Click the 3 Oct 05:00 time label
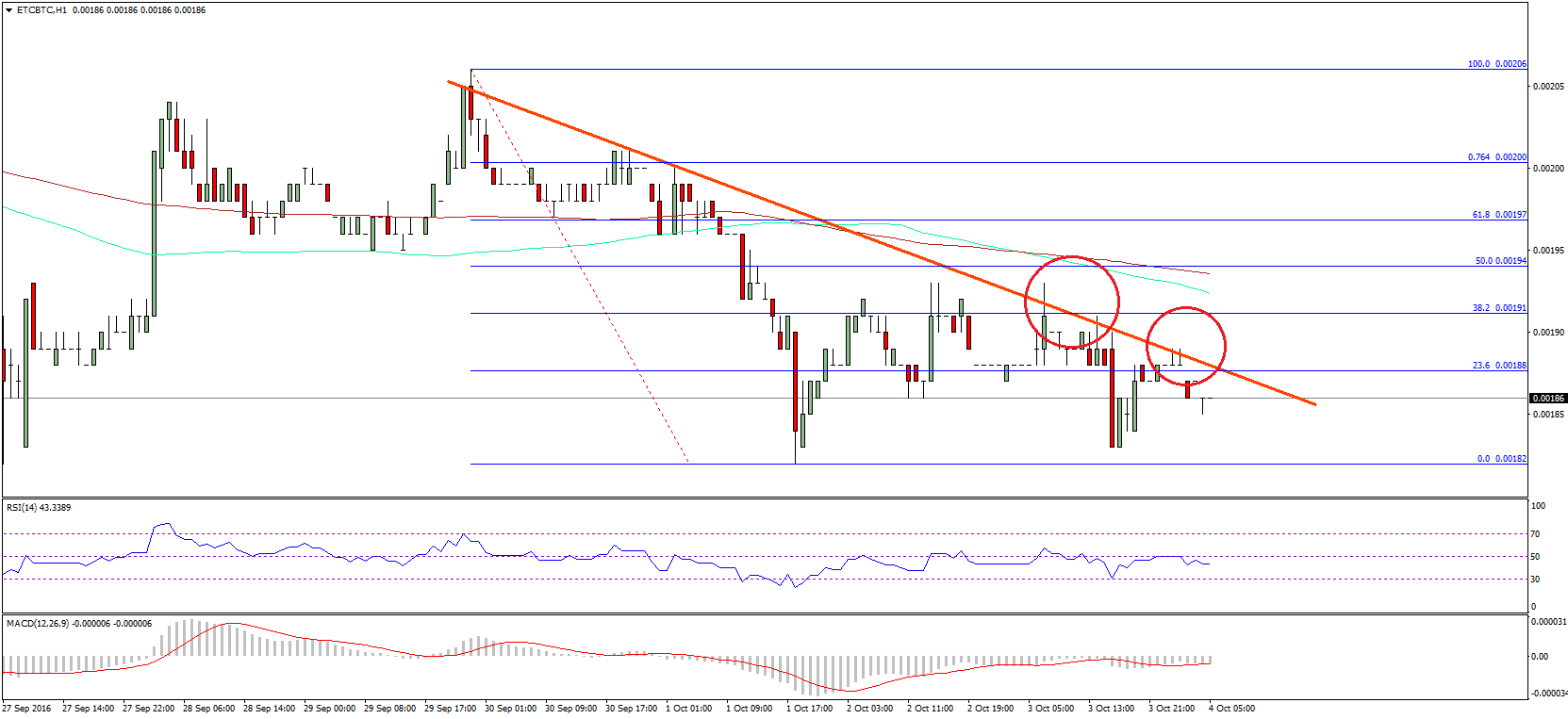 pyautogui.click(x=1051, y=709)
